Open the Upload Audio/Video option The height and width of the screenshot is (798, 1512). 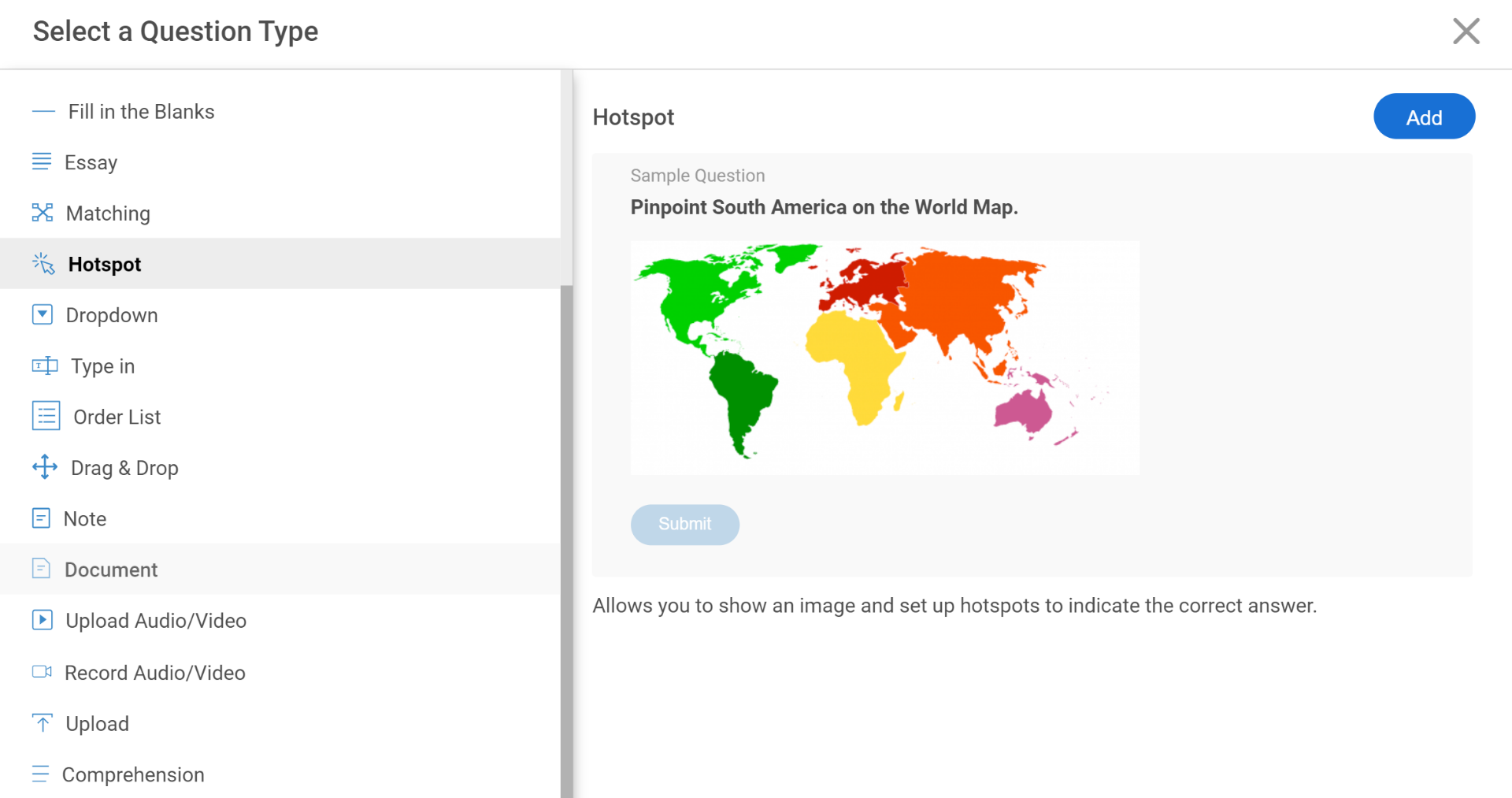[155, 621]
